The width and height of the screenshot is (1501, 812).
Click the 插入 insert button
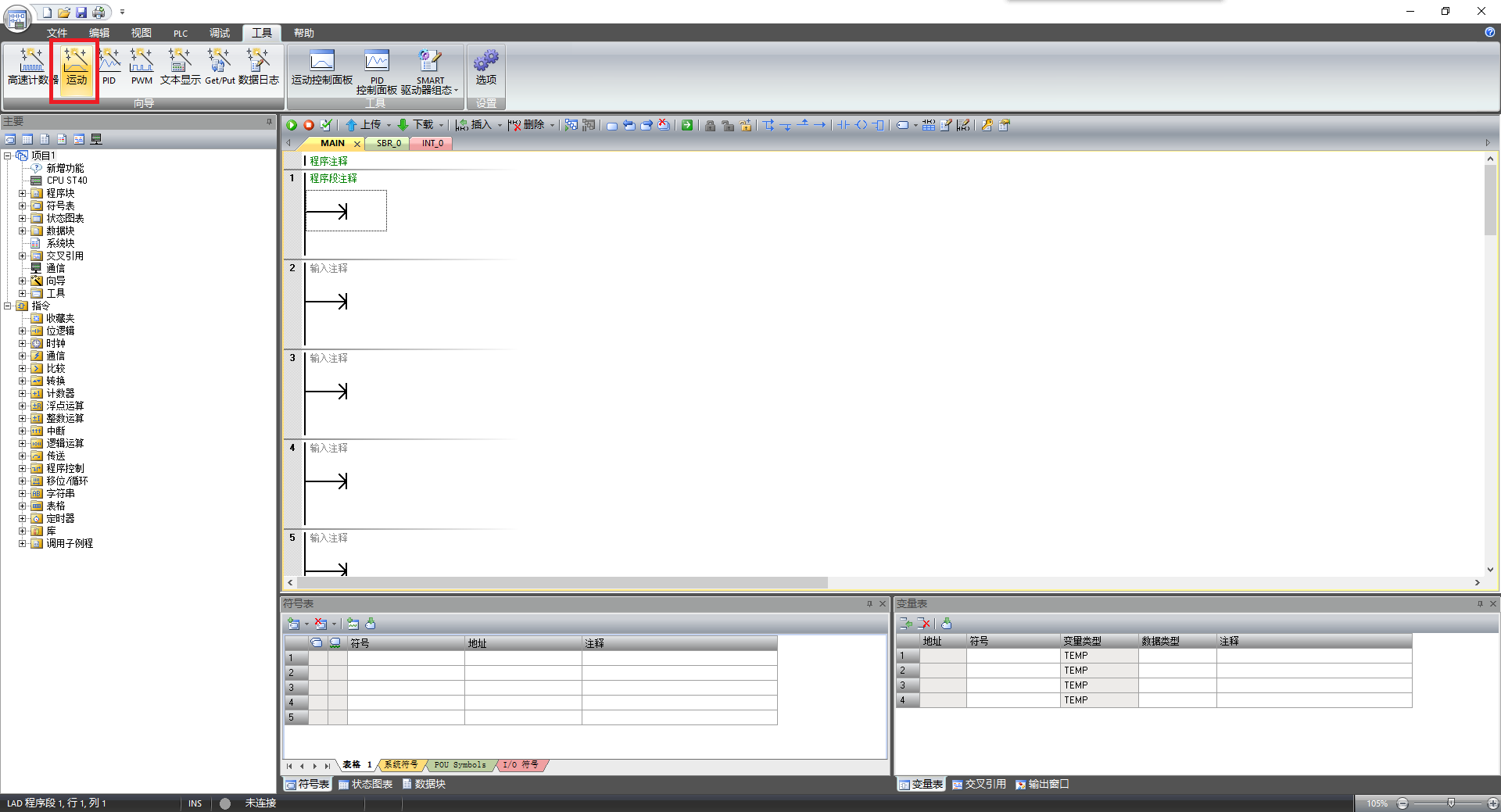tap(474, 125)
